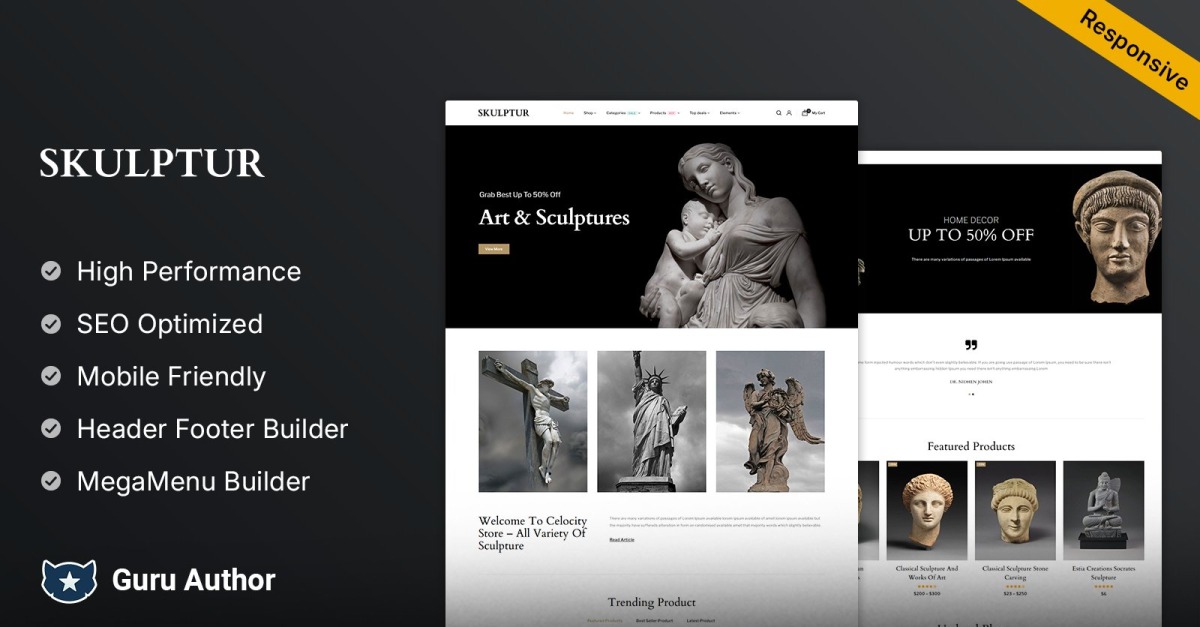Select the Statue of Liberty image
The height and width of the screenshot is (627, 1200).
651,421
